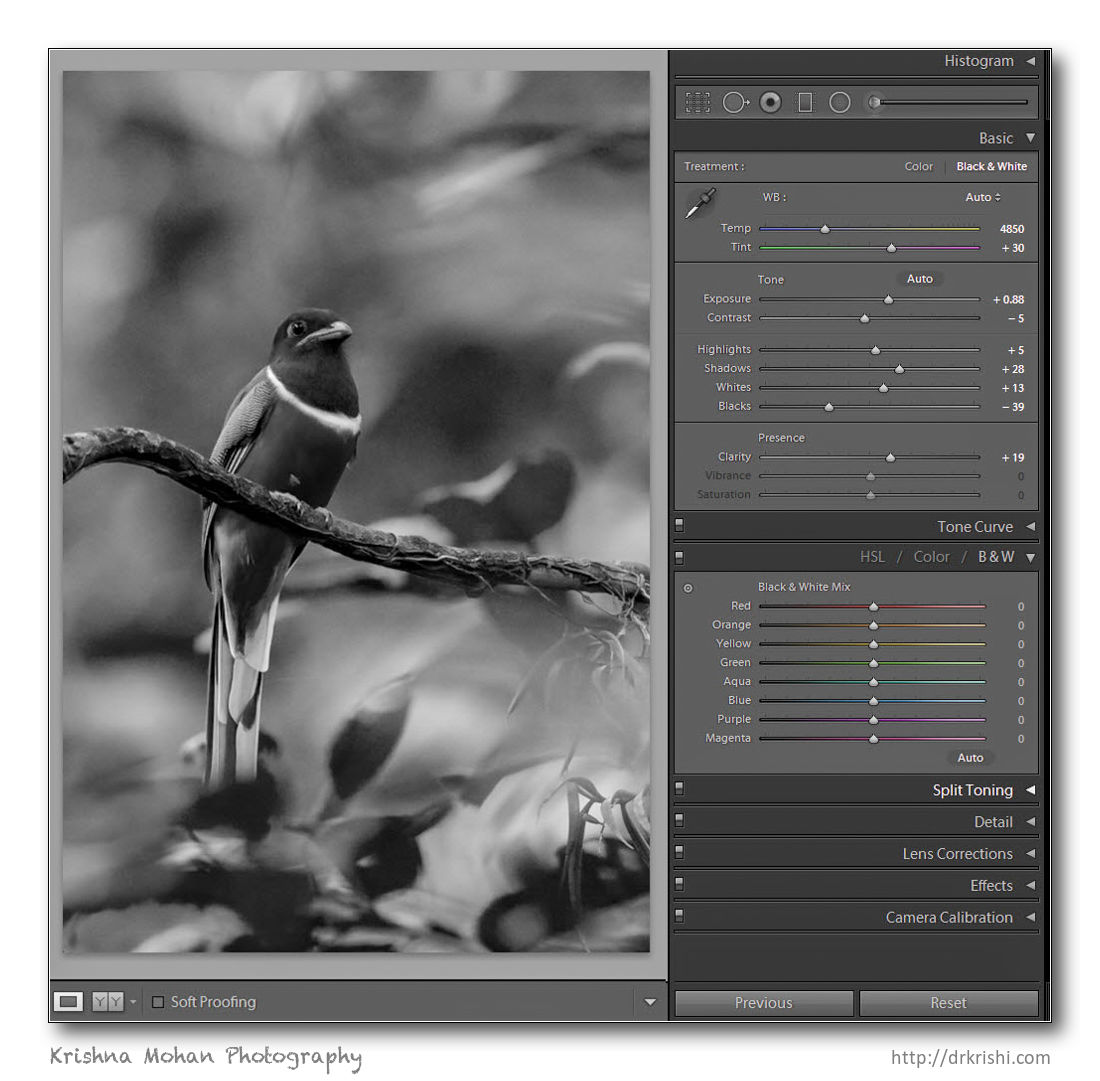This screenshot has height=1081, width=1100.
Task: Activate the Spot Removal tool
Action: coord(735,102)
